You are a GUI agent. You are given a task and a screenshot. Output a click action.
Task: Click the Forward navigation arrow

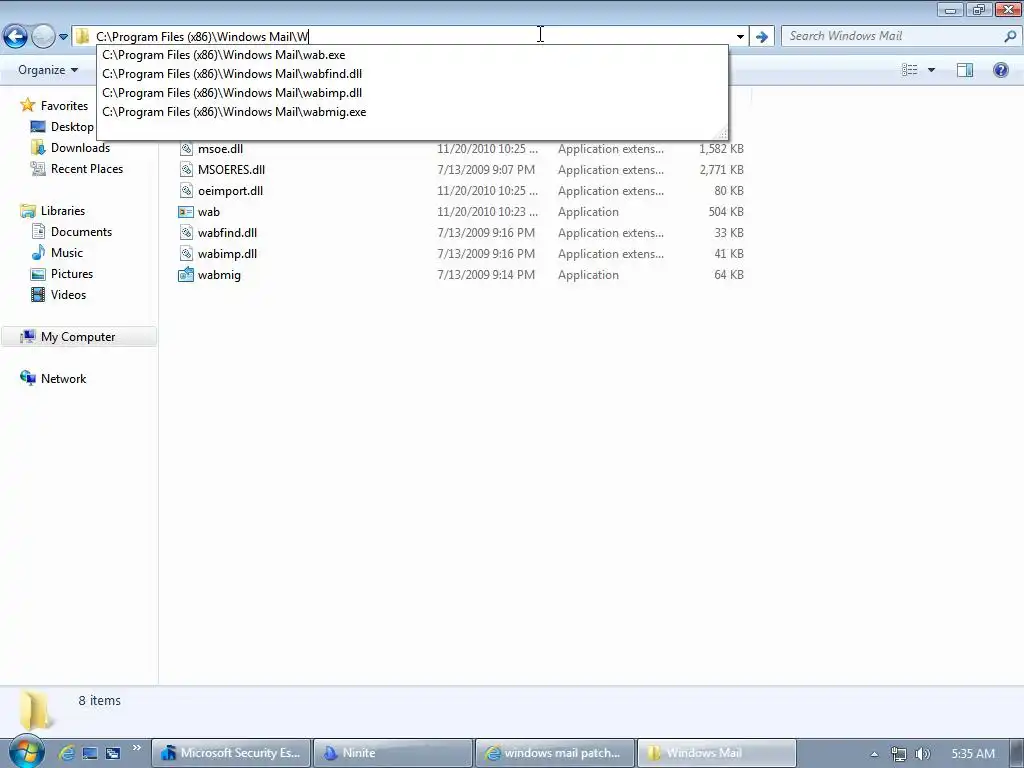click(43, 36)
